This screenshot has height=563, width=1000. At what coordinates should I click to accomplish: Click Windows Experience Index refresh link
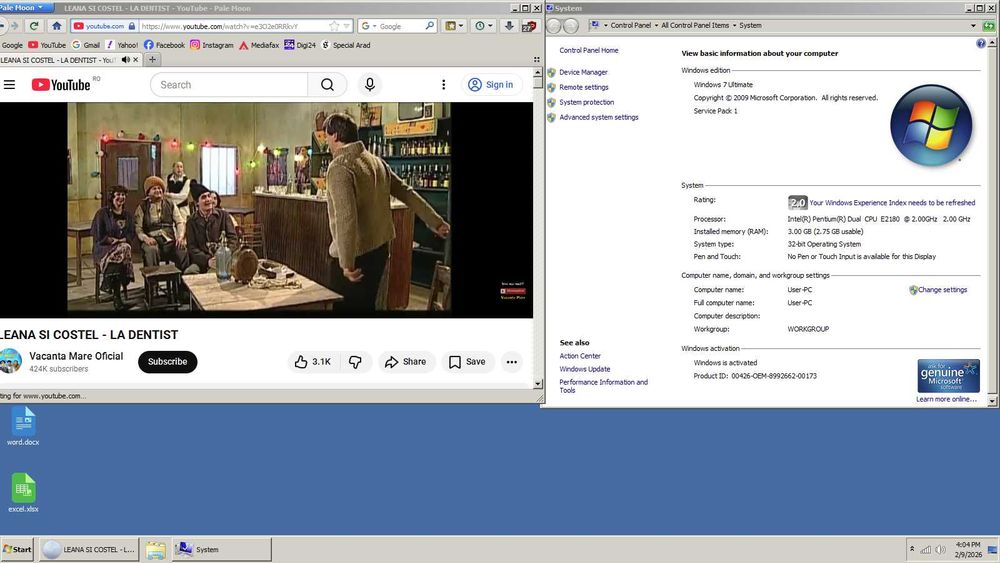892,203
